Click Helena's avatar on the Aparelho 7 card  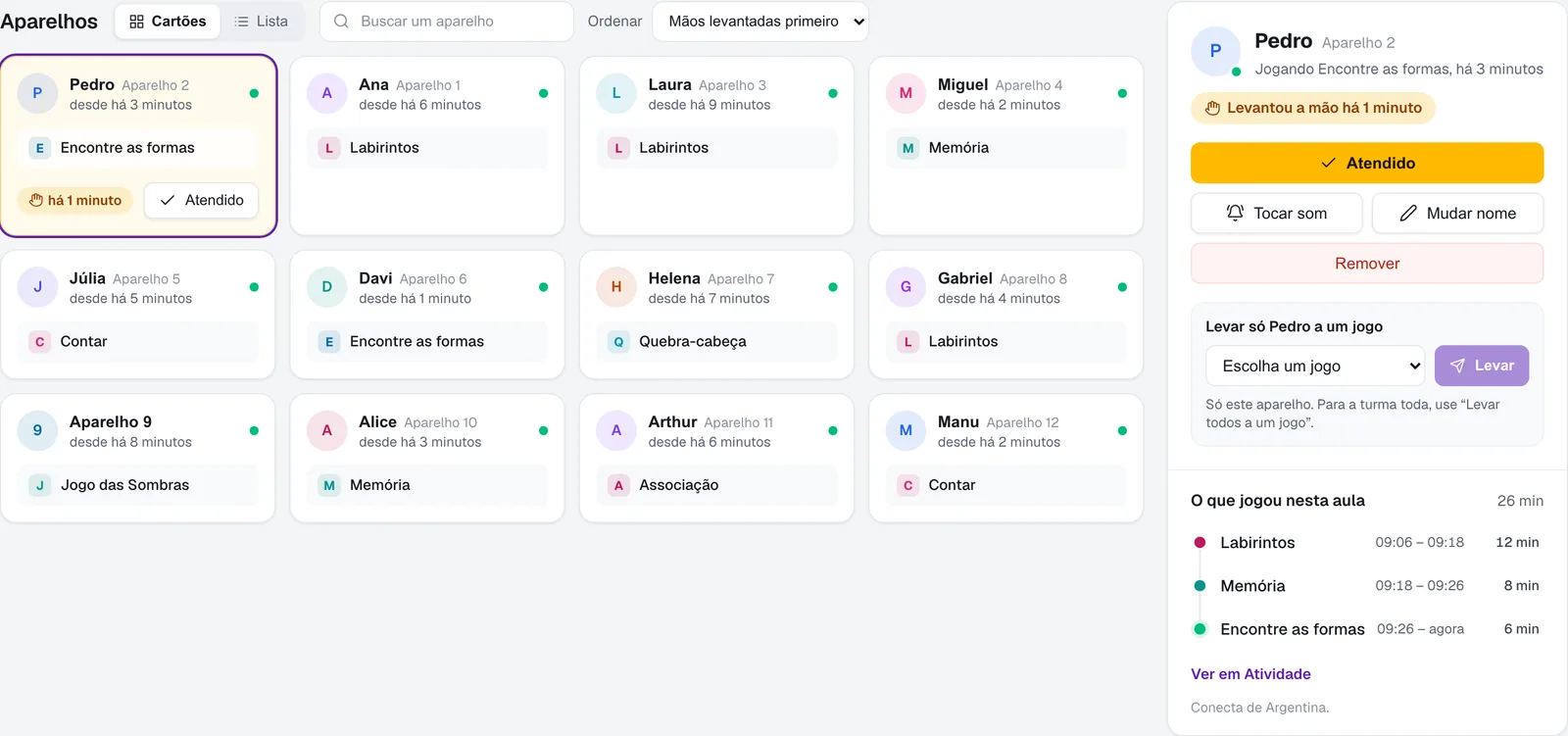tap(616, 287)
